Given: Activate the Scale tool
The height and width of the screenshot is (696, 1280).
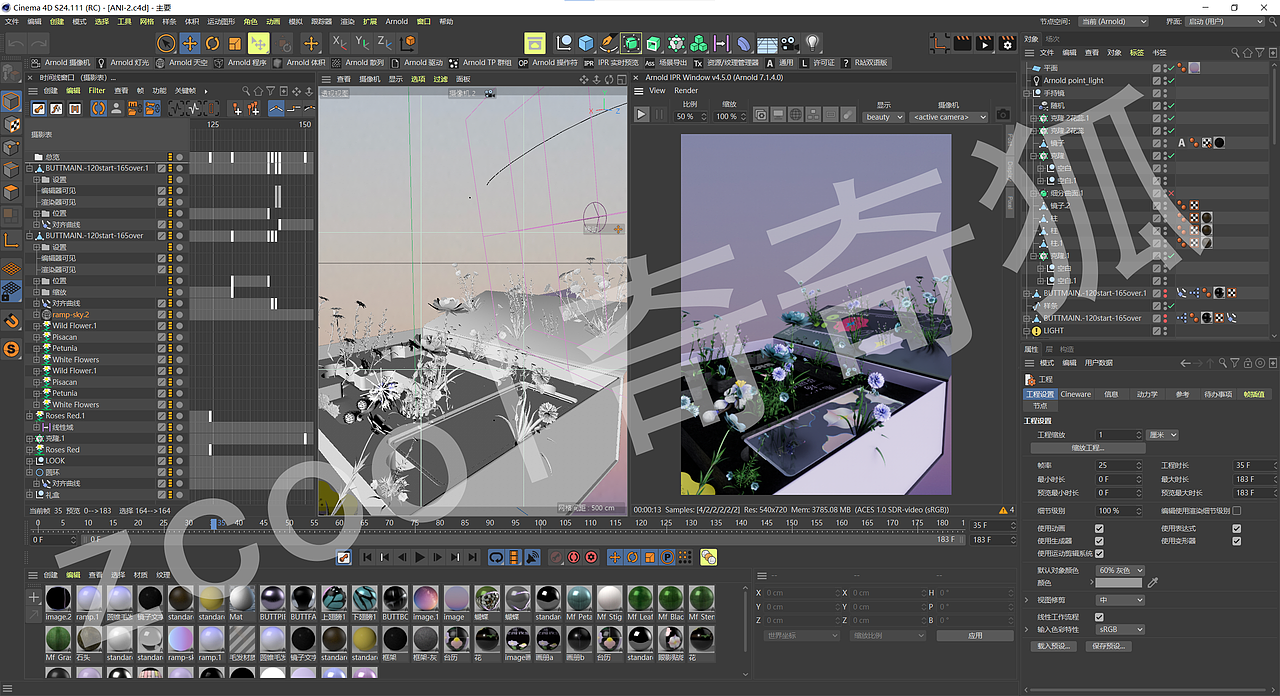Looking at the screenshot, I should (x=235, y=43).
